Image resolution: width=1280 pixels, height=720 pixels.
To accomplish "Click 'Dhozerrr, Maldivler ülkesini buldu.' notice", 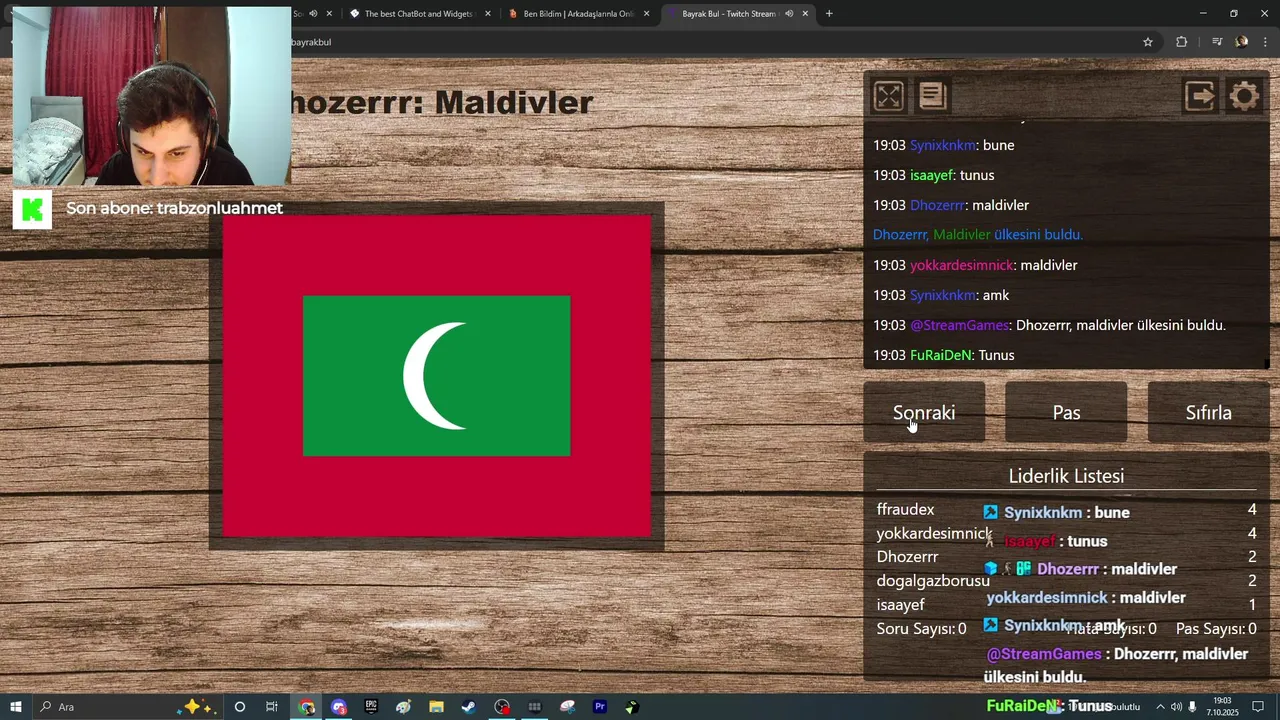I will coord(978,235).
